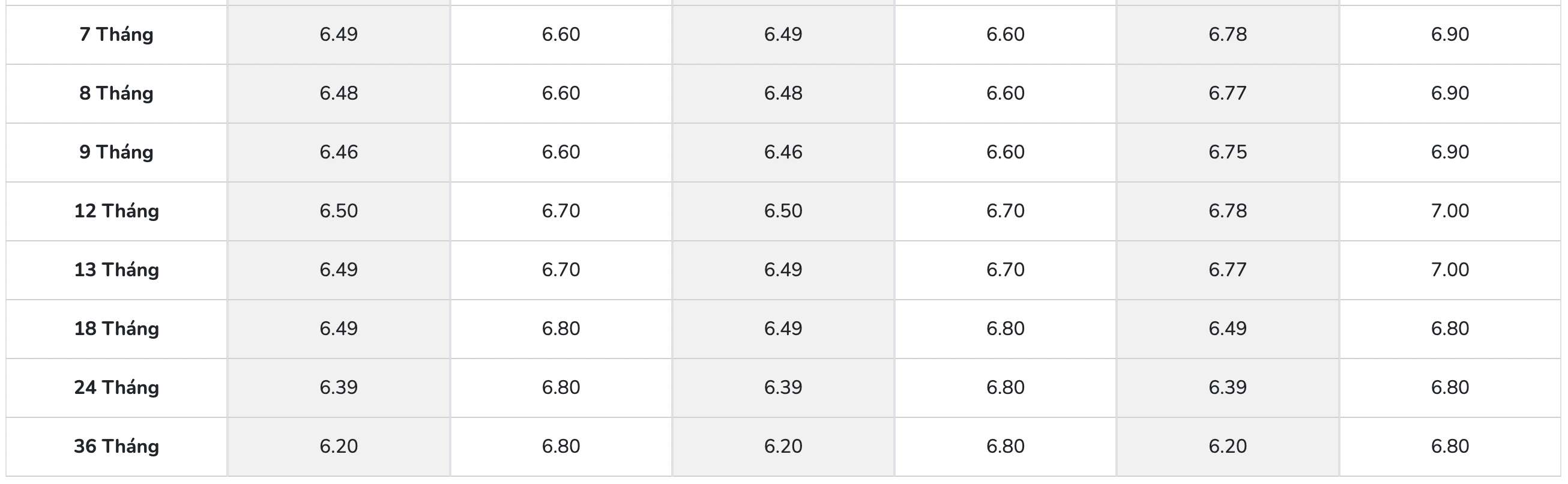This screenshot has height=484, width=1568.
Task: Click 6.77 in the 13 Tháng row
Action: (x=1227, y=270)
